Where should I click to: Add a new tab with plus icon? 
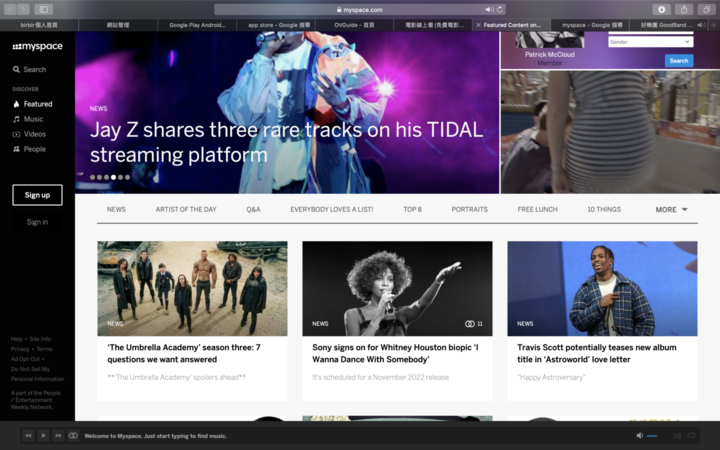pos(714,25)
